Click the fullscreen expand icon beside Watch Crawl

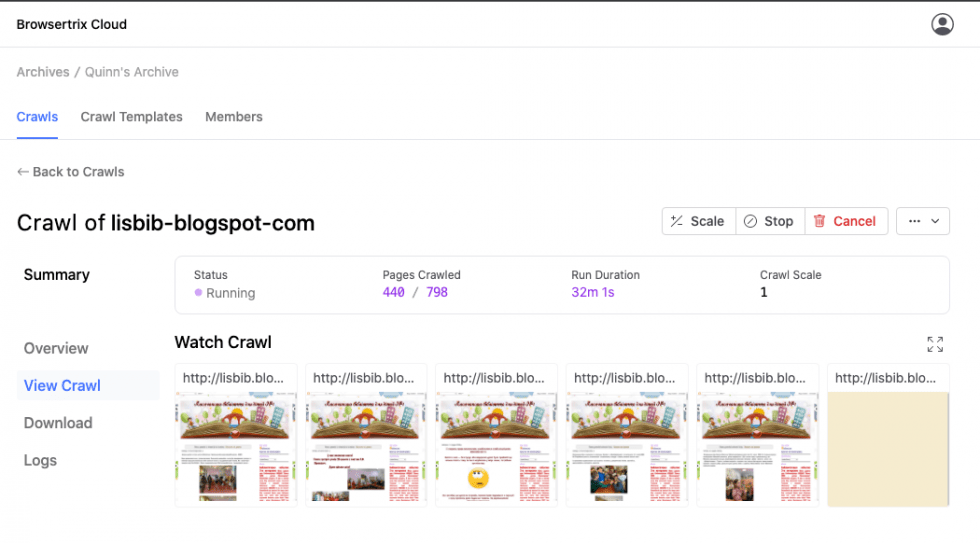point(935,344)
